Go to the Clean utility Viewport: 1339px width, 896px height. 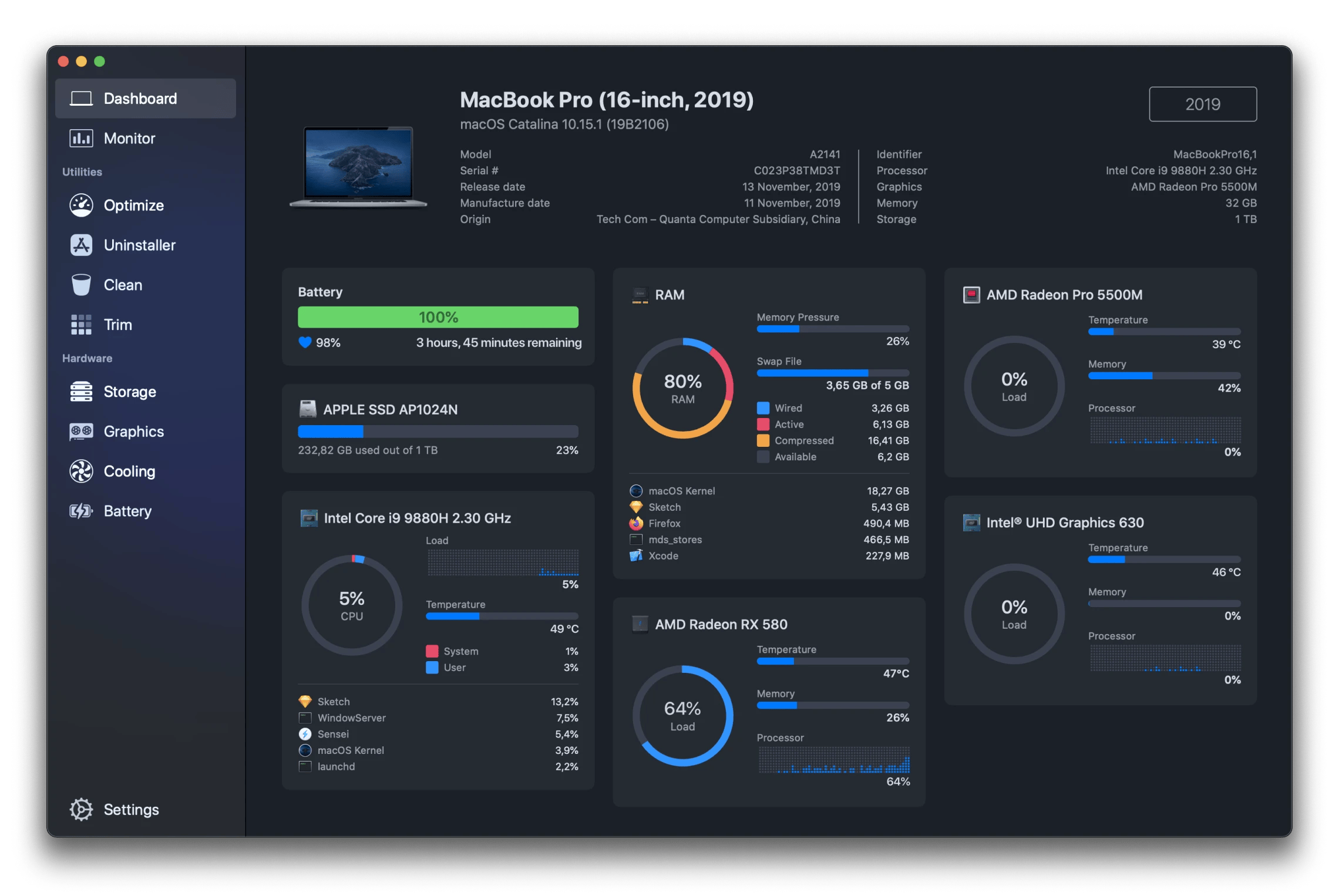pyautogui.click(x=145, y=285)
